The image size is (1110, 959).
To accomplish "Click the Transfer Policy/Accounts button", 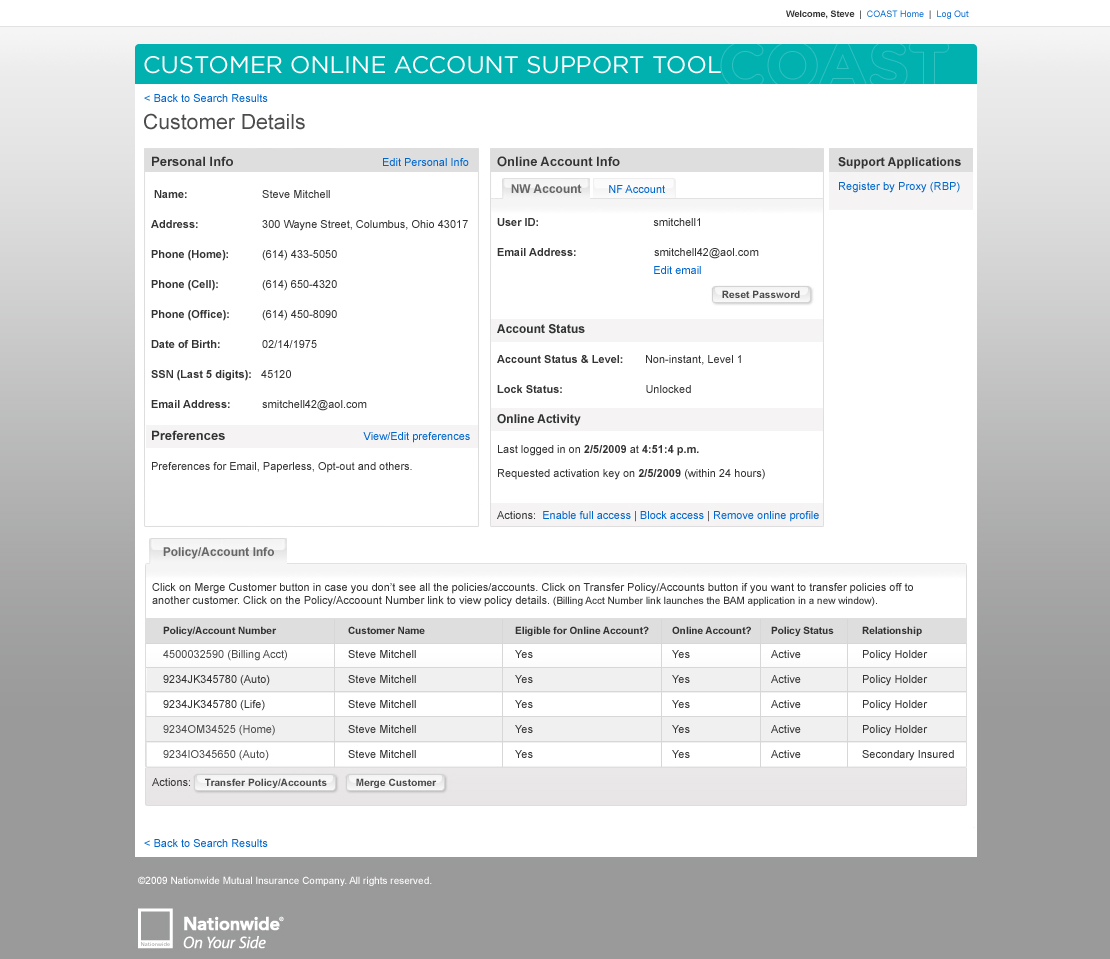I will [x=265, y=782].
